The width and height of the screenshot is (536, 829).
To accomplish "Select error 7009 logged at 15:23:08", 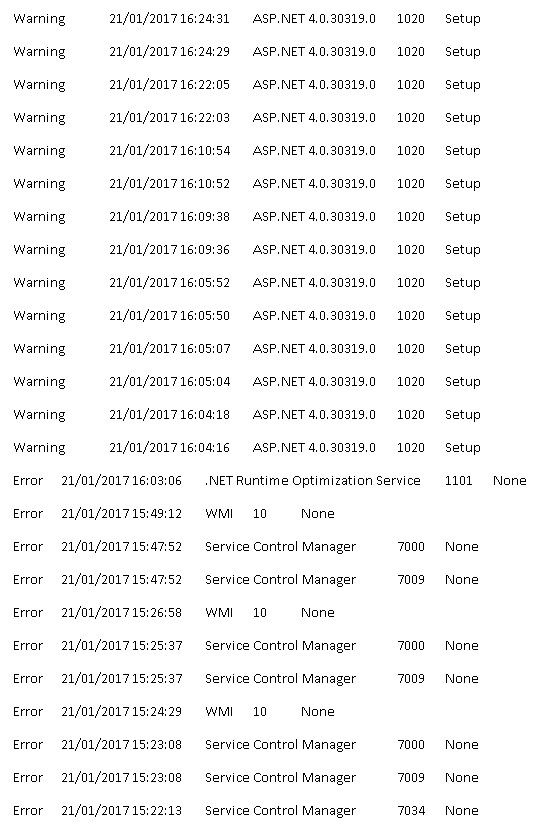I will [246, 778].
